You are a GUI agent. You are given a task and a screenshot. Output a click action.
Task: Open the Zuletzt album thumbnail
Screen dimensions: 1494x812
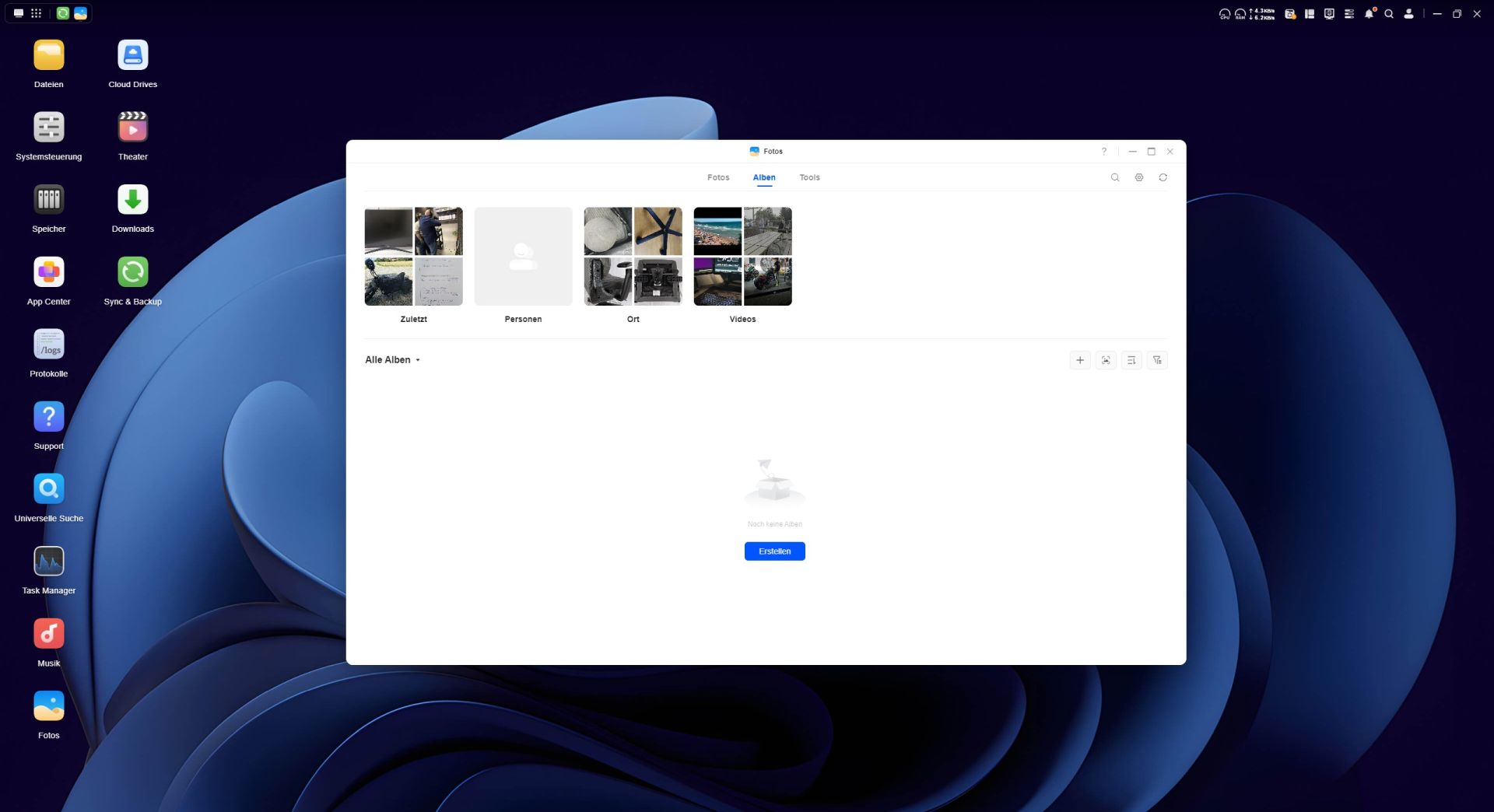413,257
